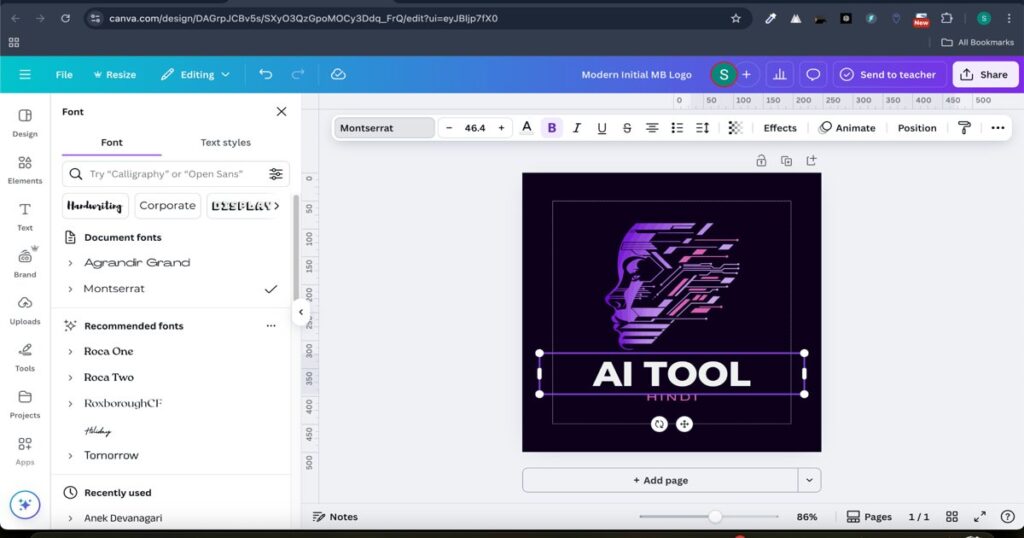Open the Projects sidebar panel
This screenshot has width=1024, height=538.
[25, 404]
